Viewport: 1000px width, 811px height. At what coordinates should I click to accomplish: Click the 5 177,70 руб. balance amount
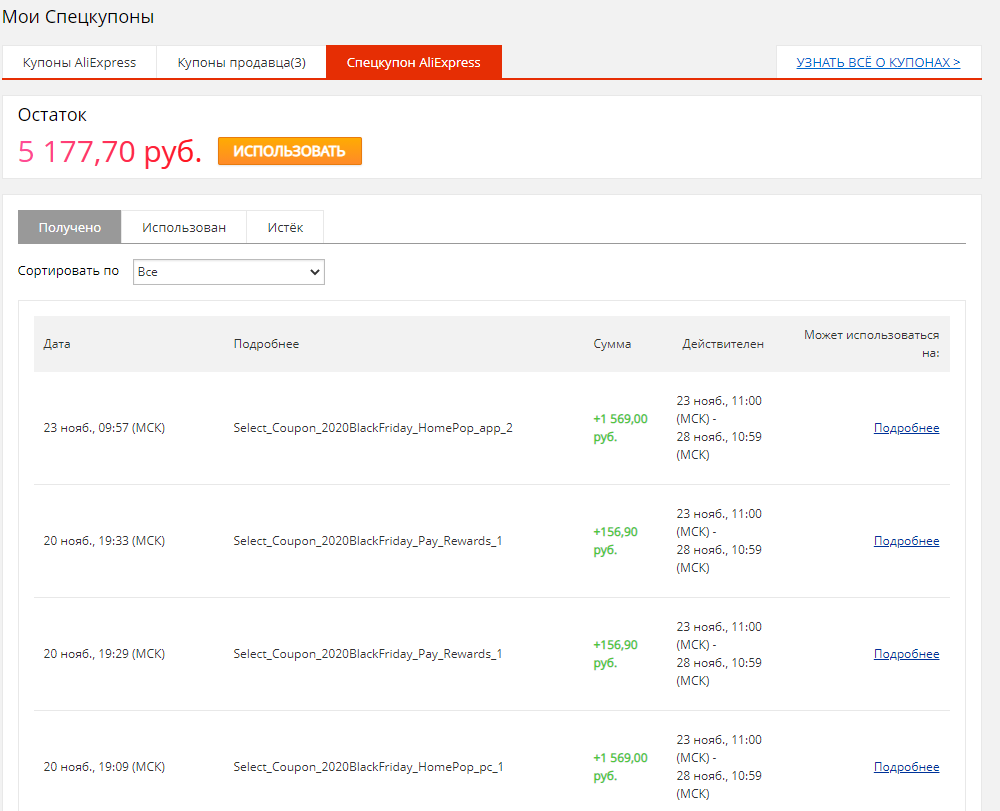(110, 152)
